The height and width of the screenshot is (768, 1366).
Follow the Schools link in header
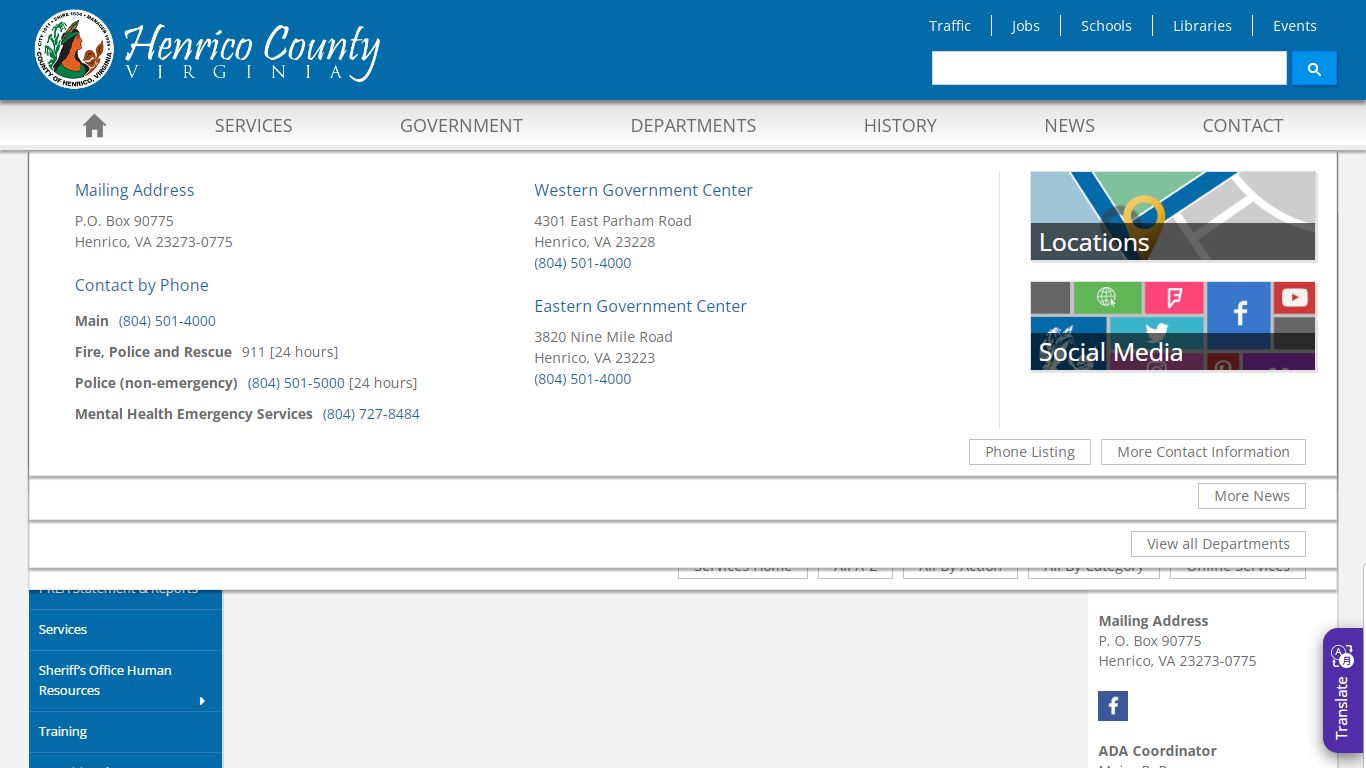coord(1106,26)
